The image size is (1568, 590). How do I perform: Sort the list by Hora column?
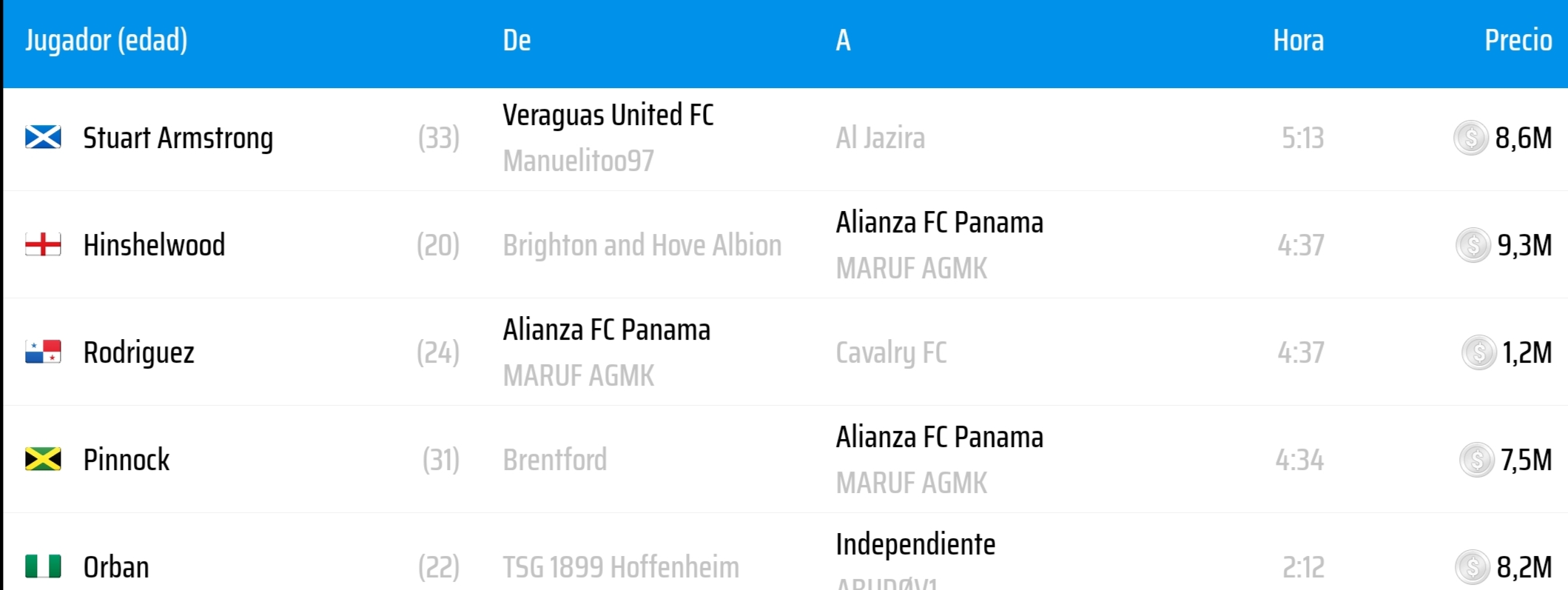(x=1298, y=40)
